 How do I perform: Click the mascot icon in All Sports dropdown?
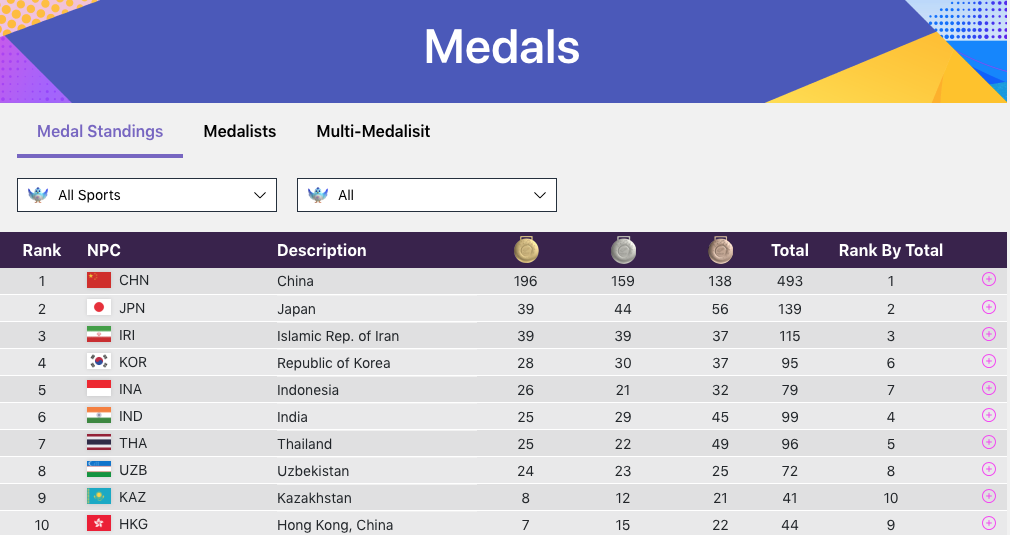(x=39, y=195)
